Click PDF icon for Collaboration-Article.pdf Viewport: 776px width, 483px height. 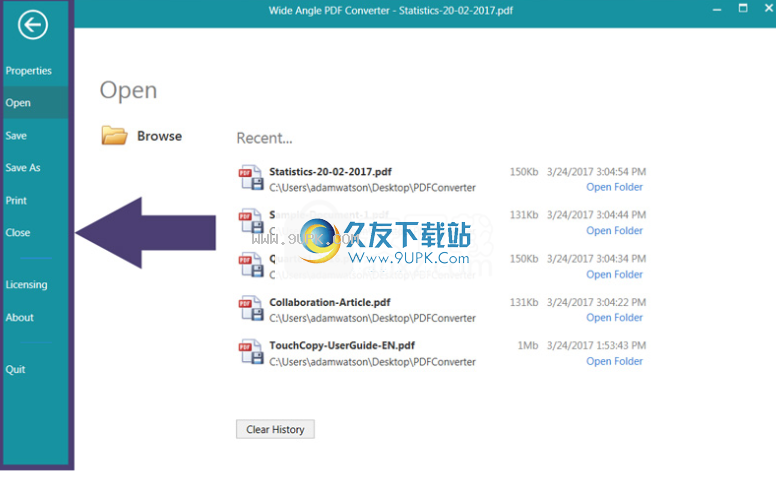point(251,308)
